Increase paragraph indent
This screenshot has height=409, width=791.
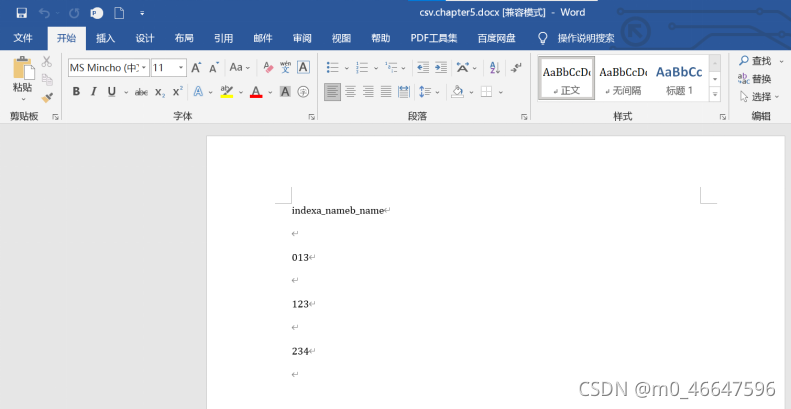pyautogui.click(x=441, y=68)
